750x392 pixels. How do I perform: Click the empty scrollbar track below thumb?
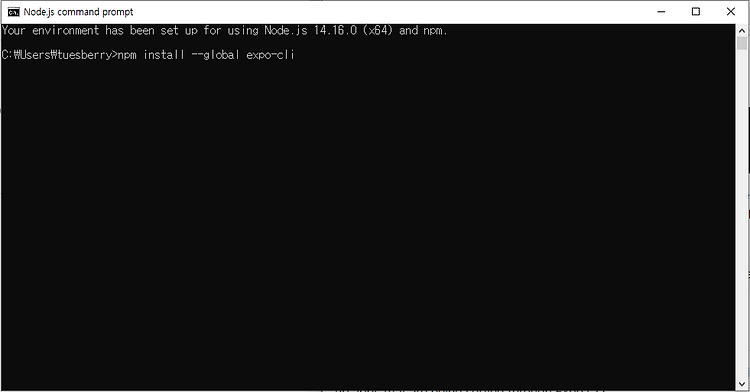(742, 215)
